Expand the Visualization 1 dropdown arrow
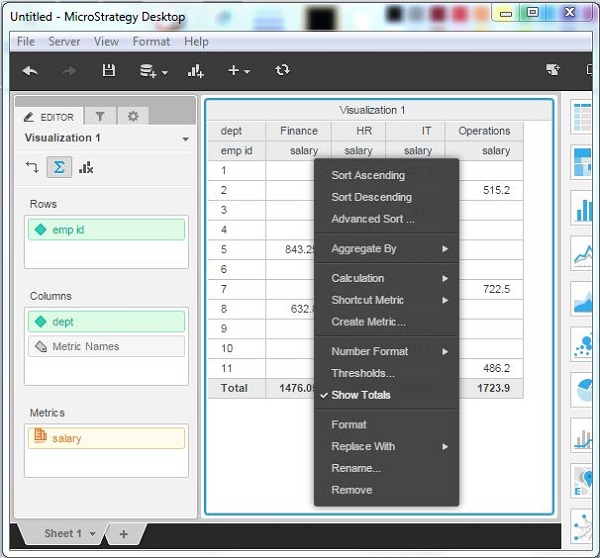This screenshot has width=600, height=558. point(186,139)
